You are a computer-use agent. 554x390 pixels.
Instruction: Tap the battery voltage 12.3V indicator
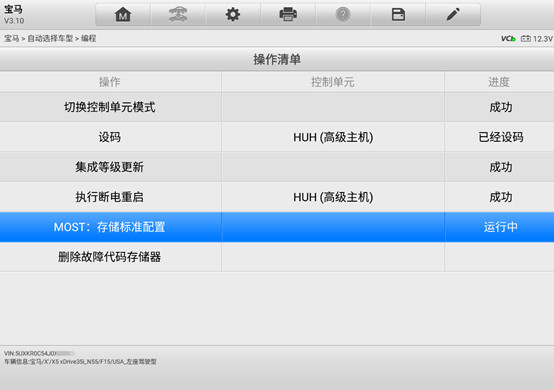[x=537, y=39]
